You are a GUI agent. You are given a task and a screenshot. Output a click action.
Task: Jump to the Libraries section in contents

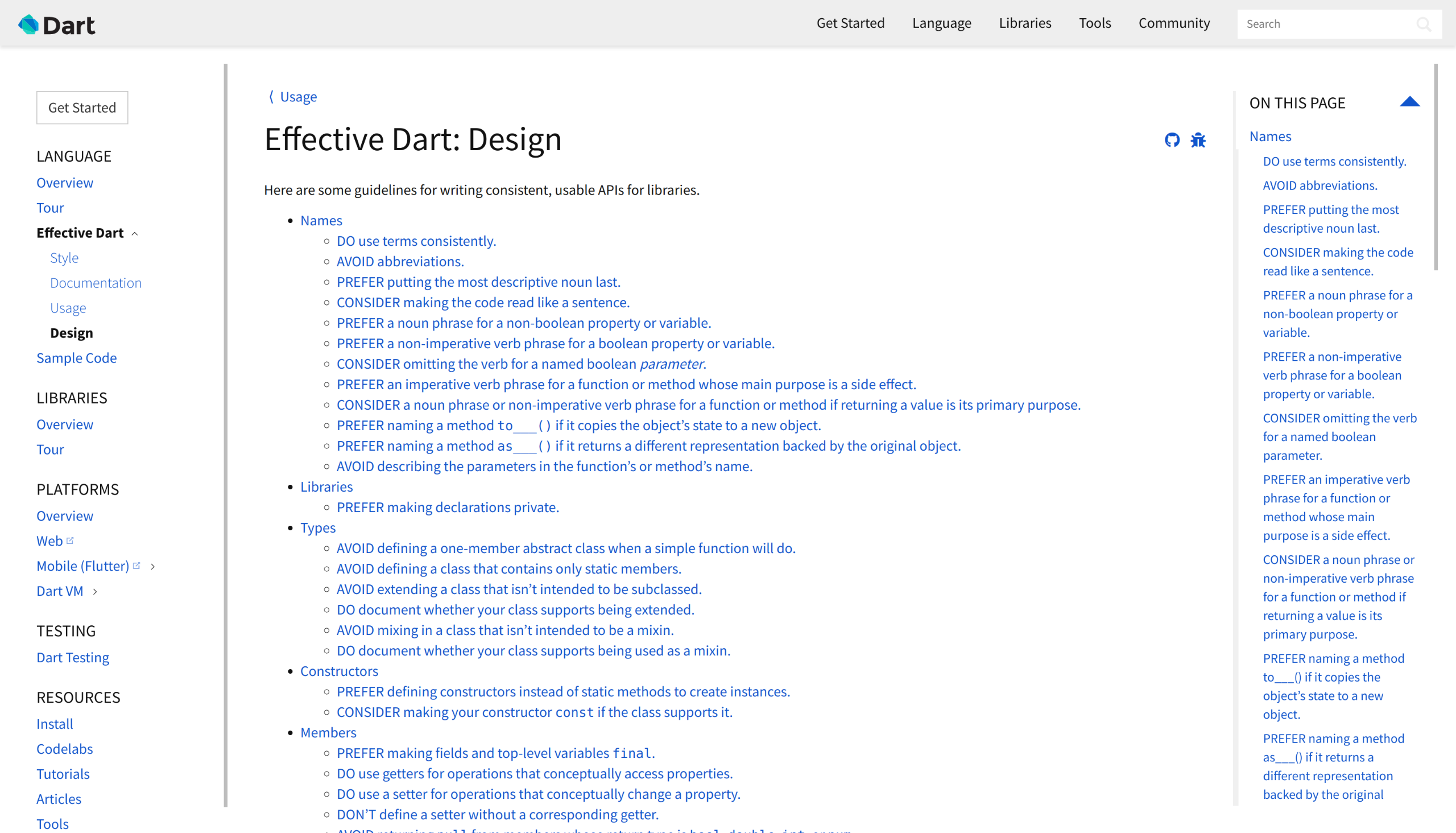coord(326,486)
